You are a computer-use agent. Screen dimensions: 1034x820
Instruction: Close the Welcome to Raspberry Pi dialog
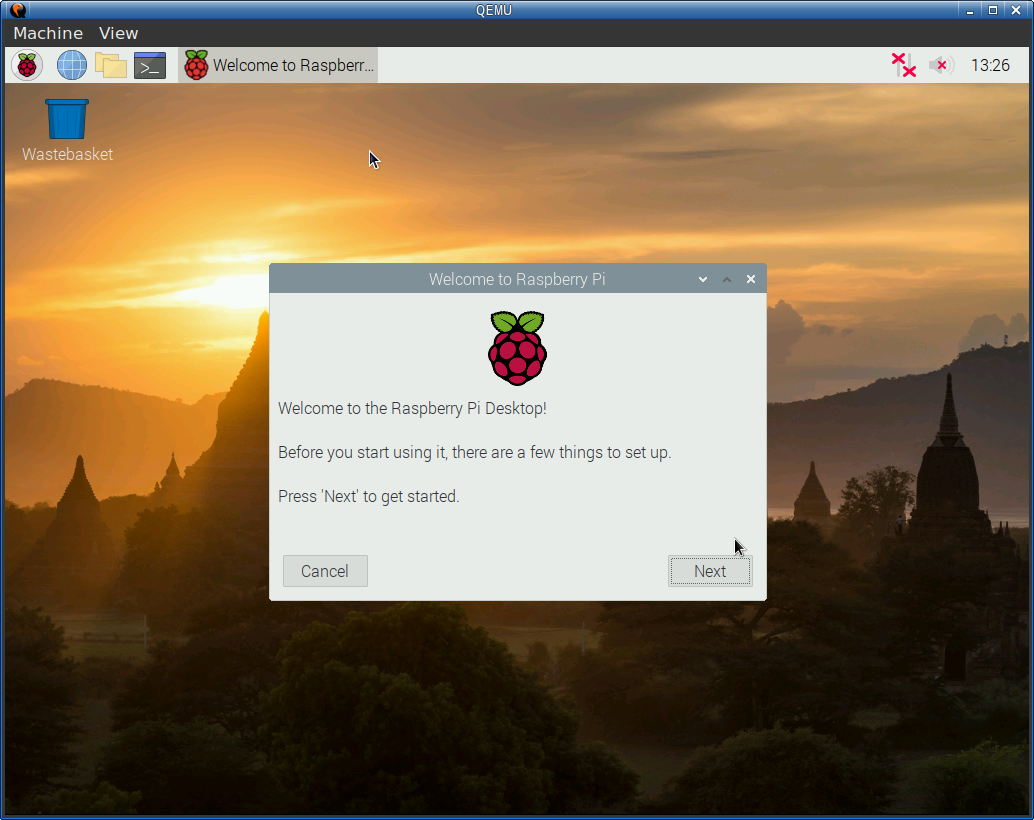750,279
